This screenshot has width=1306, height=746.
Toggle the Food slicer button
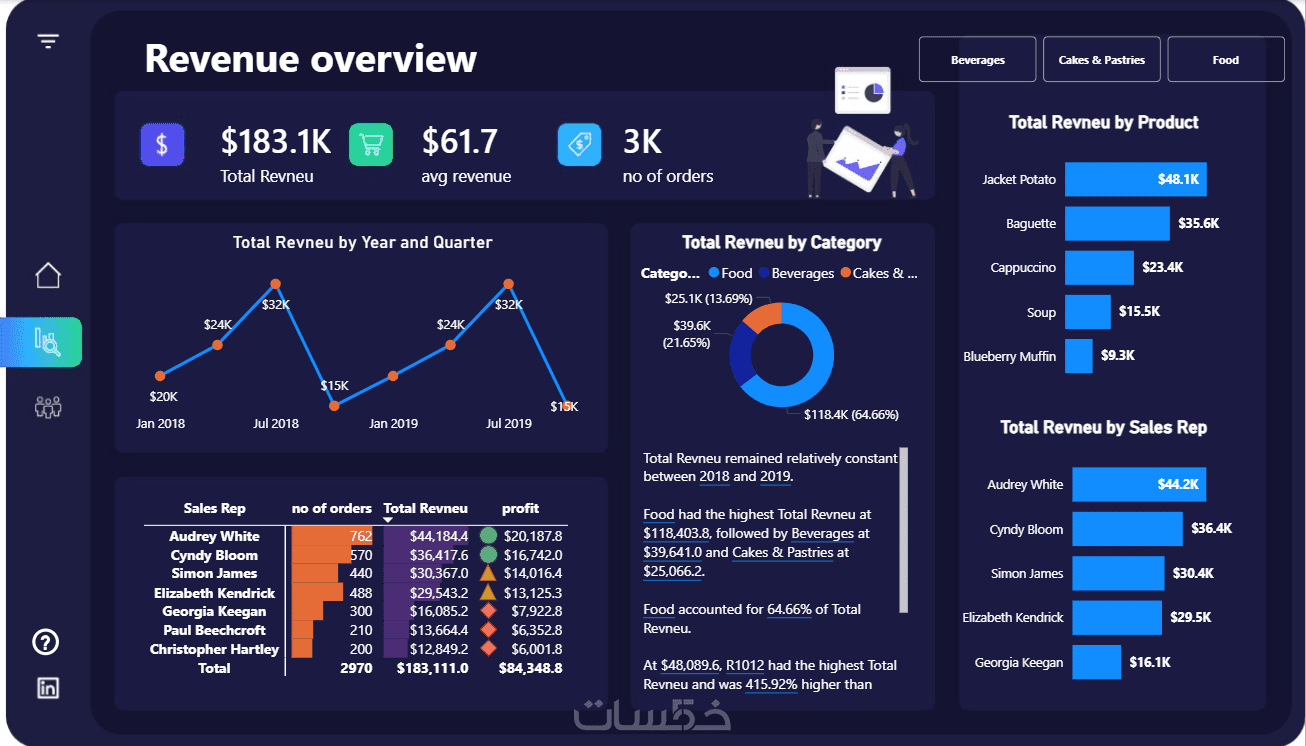[1225, 59]
